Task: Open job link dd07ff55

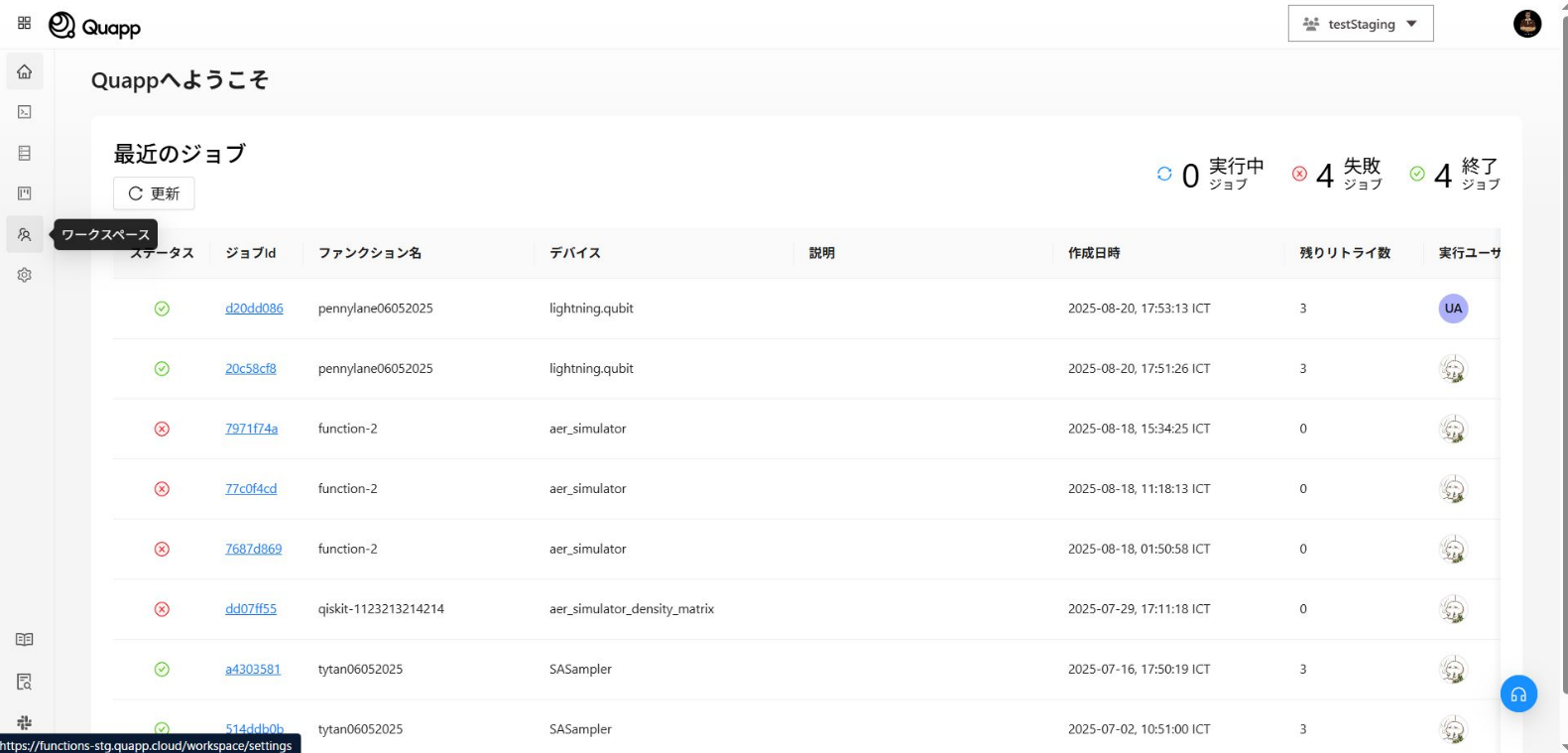Action: point(250,609)
